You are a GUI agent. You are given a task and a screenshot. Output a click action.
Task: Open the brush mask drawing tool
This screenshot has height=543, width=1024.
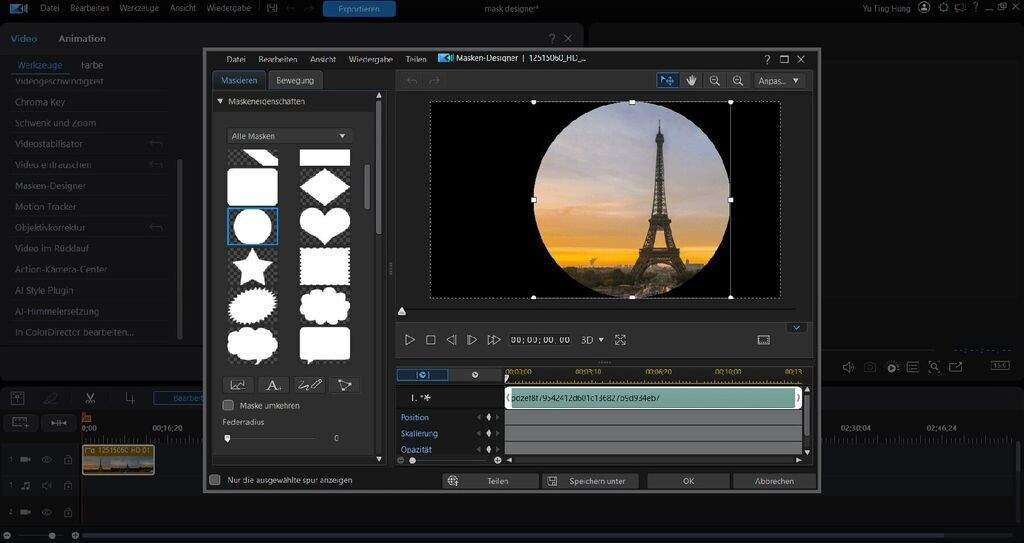[310, 385]
